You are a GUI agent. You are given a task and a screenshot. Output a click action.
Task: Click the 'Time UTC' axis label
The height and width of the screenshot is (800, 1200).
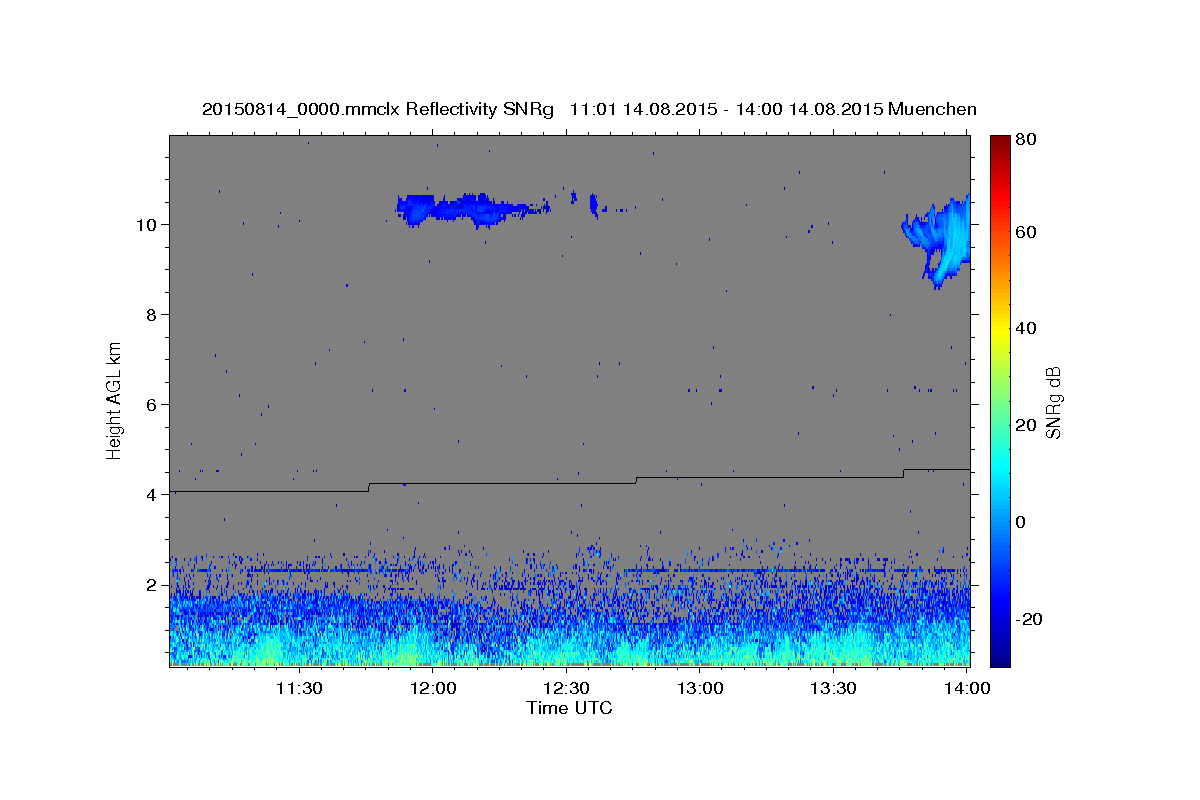click(569, 708)
